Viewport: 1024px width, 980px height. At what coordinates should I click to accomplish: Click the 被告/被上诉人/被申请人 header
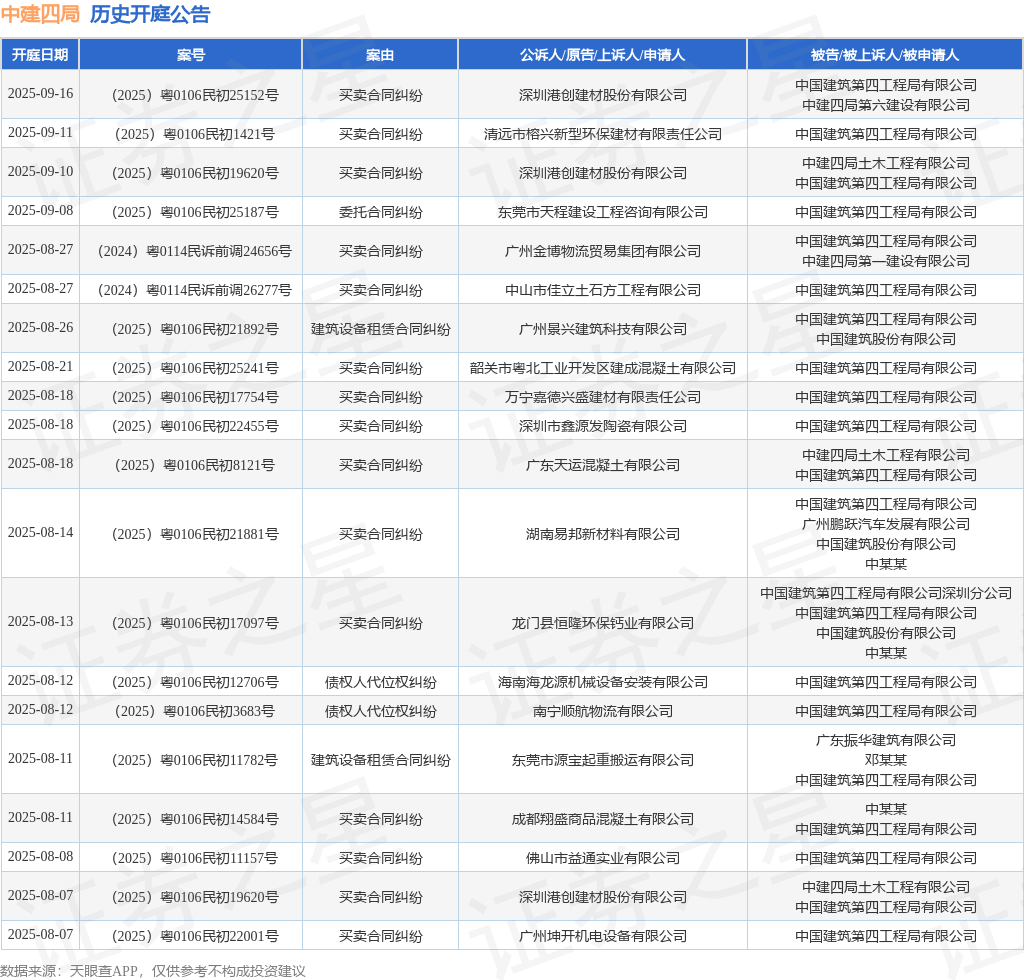(885, 55)
